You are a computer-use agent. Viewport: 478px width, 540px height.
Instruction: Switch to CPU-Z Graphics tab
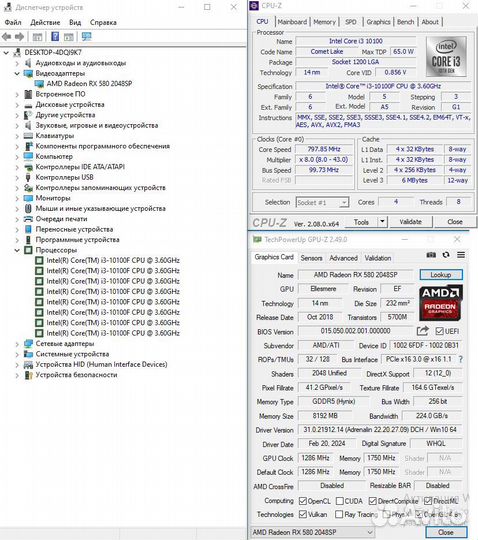pyautogui.click(x=378, y=22)
